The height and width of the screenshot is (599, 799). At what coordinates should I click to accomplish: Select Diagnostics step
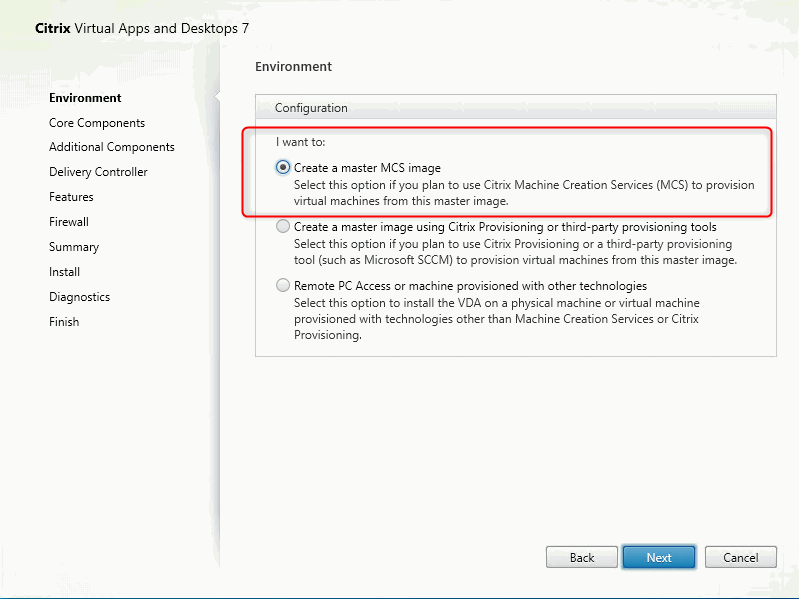[79, 296]
